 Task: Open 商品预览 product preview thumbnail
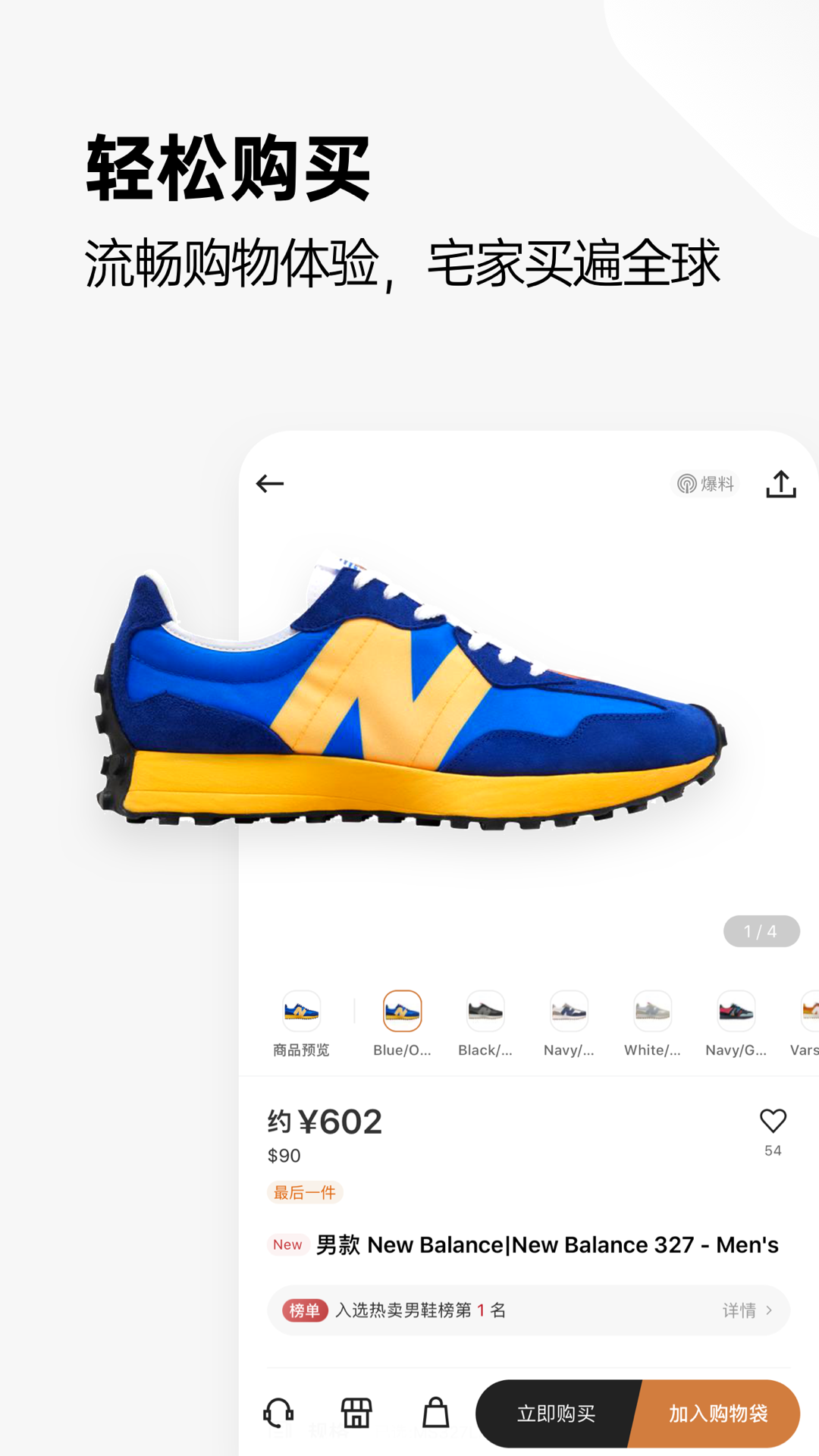point(301,1024)
